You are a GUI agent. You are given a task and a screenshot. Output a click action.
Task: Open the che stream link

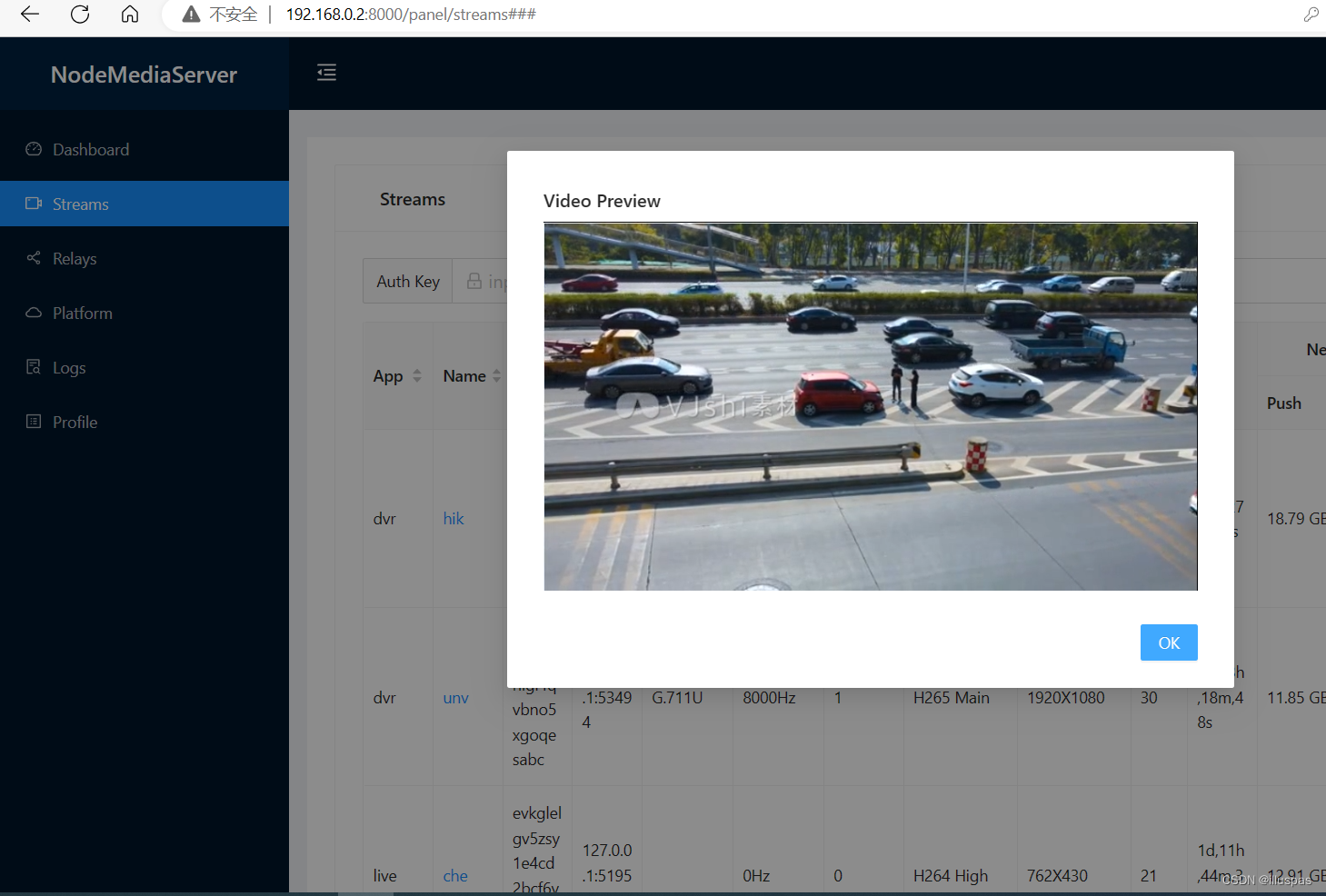(455, 876)
